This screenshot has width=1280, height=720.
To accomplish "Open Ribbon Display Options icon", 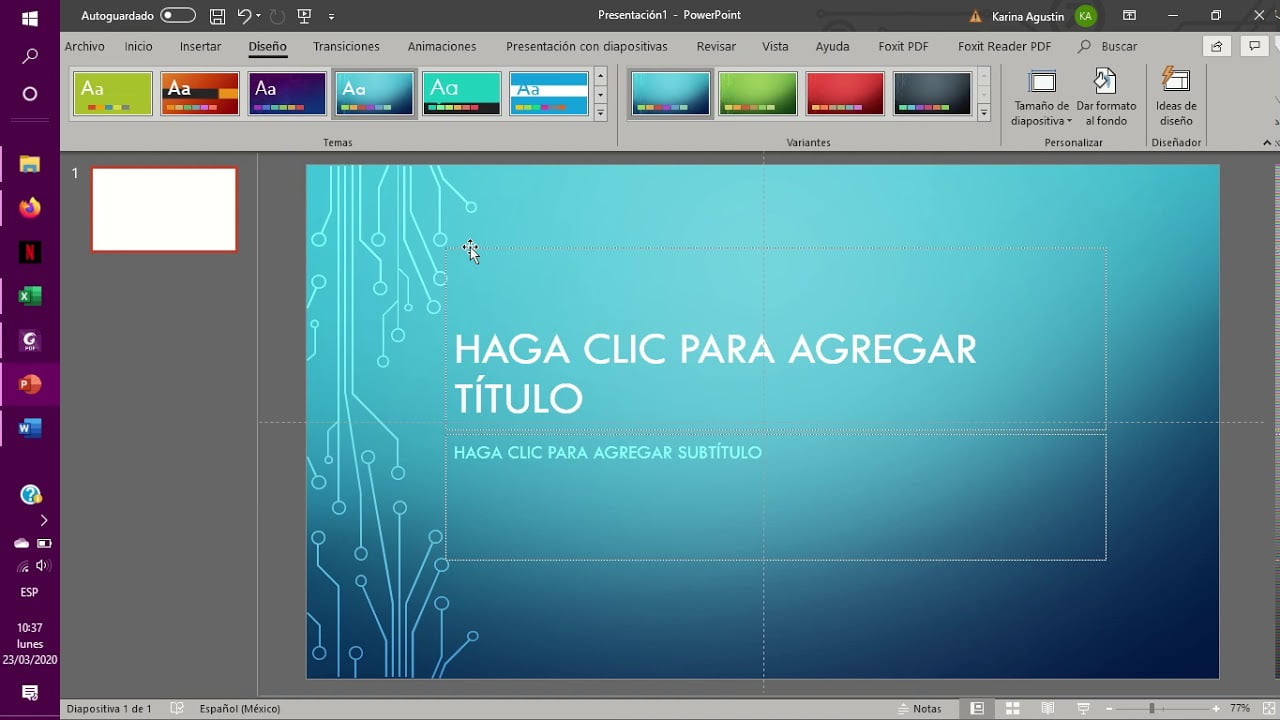I will (x=1129, y=16).
